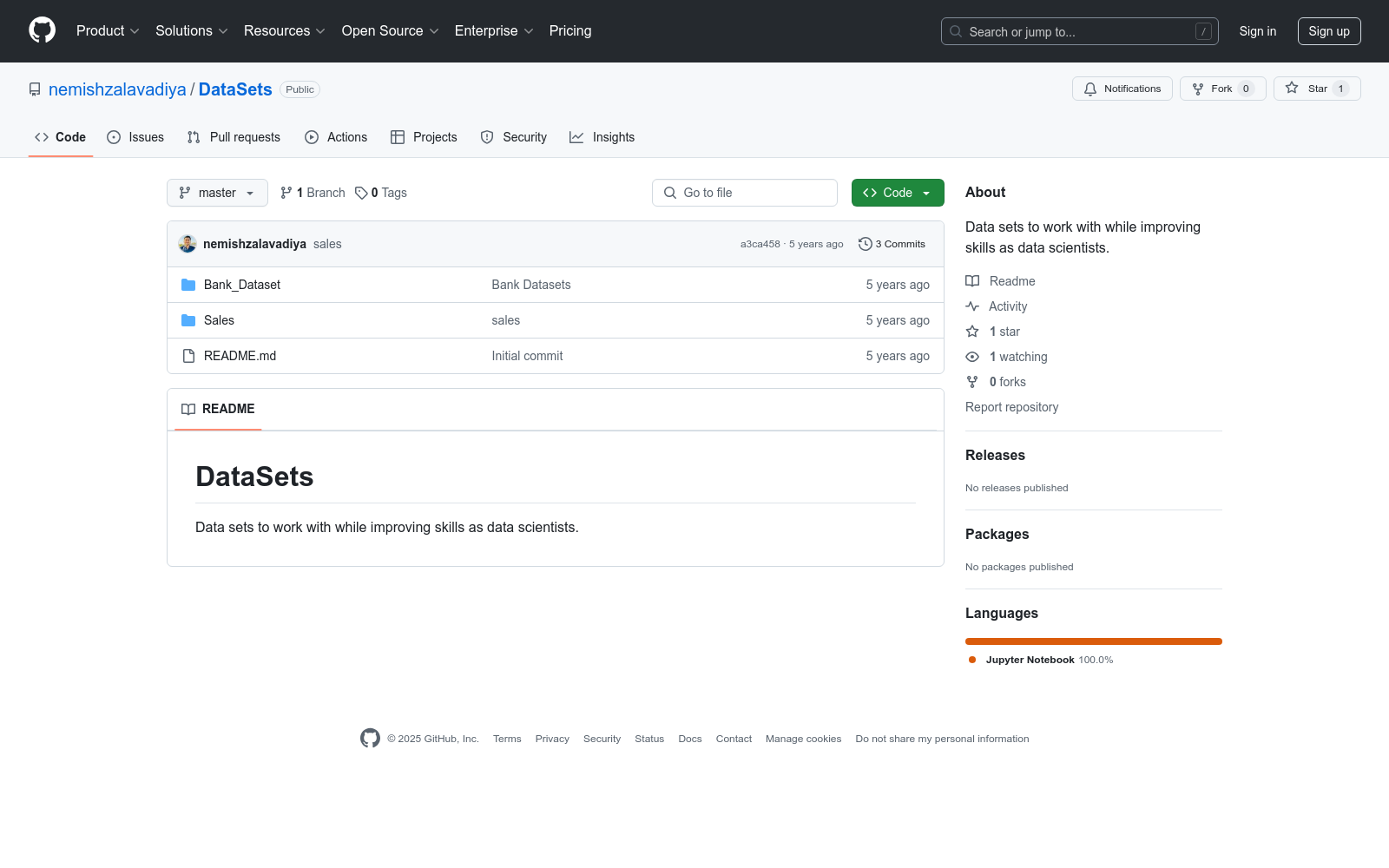Open the 'Initial commit' message link
This screenshot has height=868, width=1389.
click(x=527, y=356)
